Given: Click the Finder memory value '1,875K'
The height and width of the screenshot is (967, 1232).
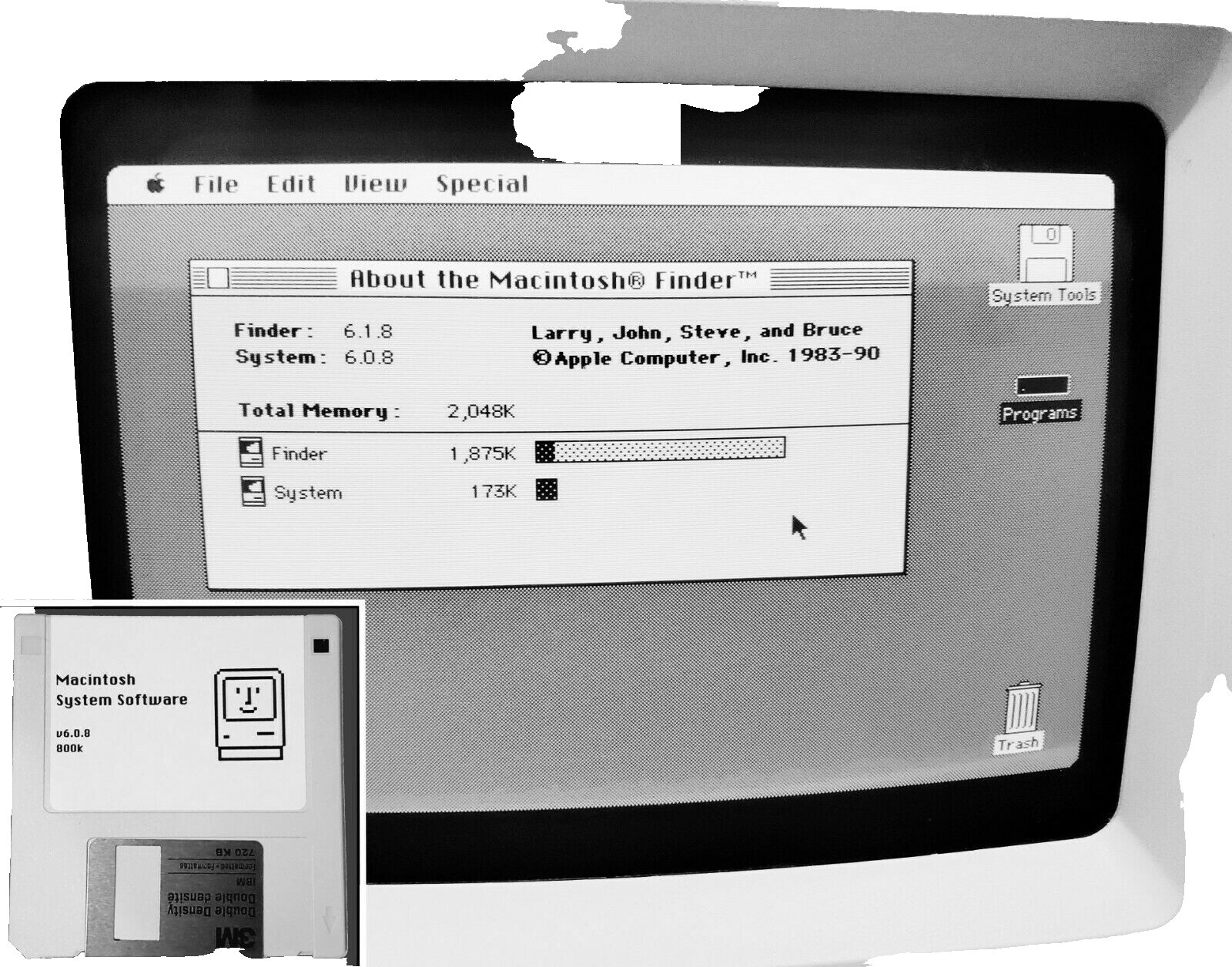Looking at the screenshot, I should [483, 453].
